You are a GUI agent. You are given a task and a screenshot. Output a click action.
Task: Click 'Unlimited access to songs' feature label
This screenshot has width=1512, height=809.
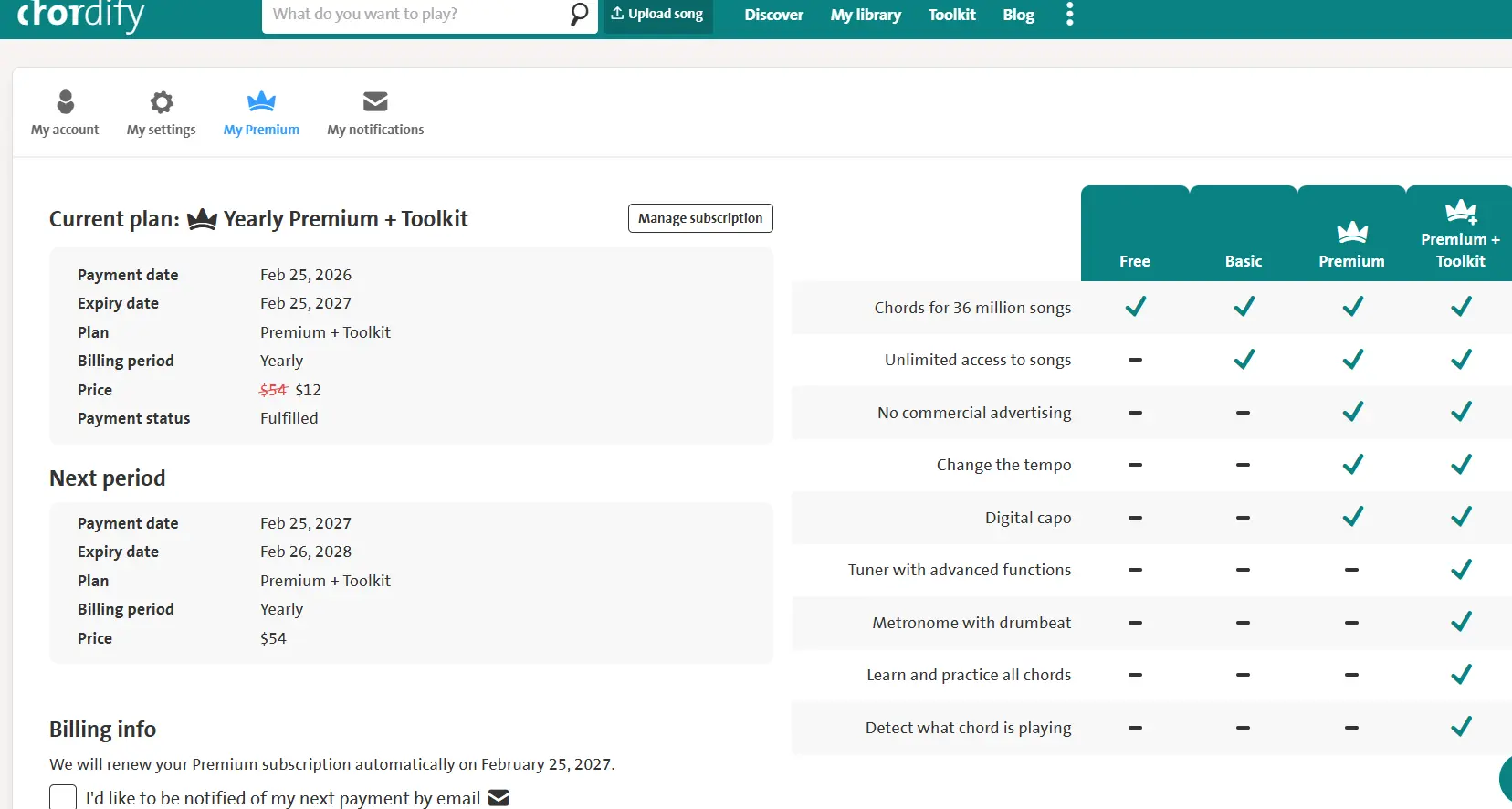coord(978,360)
